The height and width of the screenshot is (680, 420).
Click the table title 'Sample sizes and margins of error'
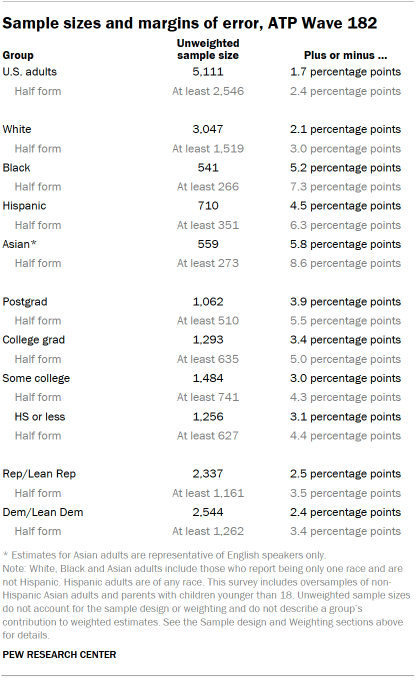(x=190, y=23)
